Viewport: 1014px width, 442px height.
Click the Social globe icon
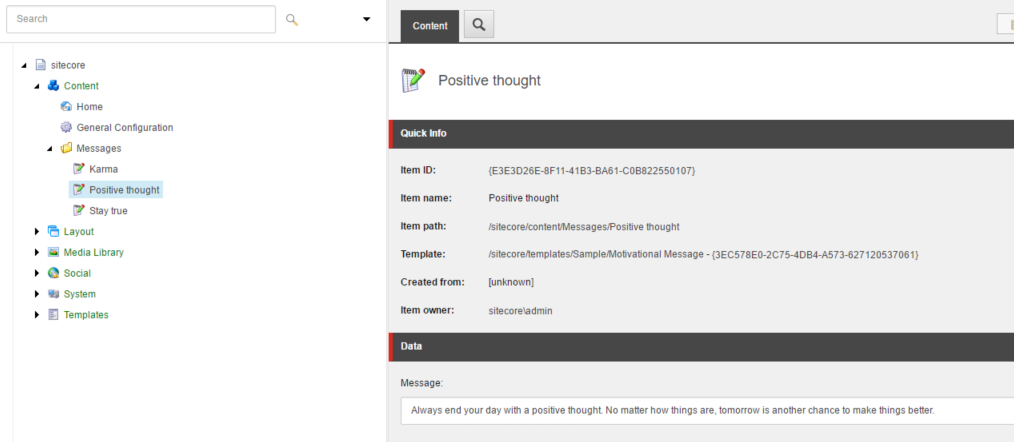click(x=54, y=273)
